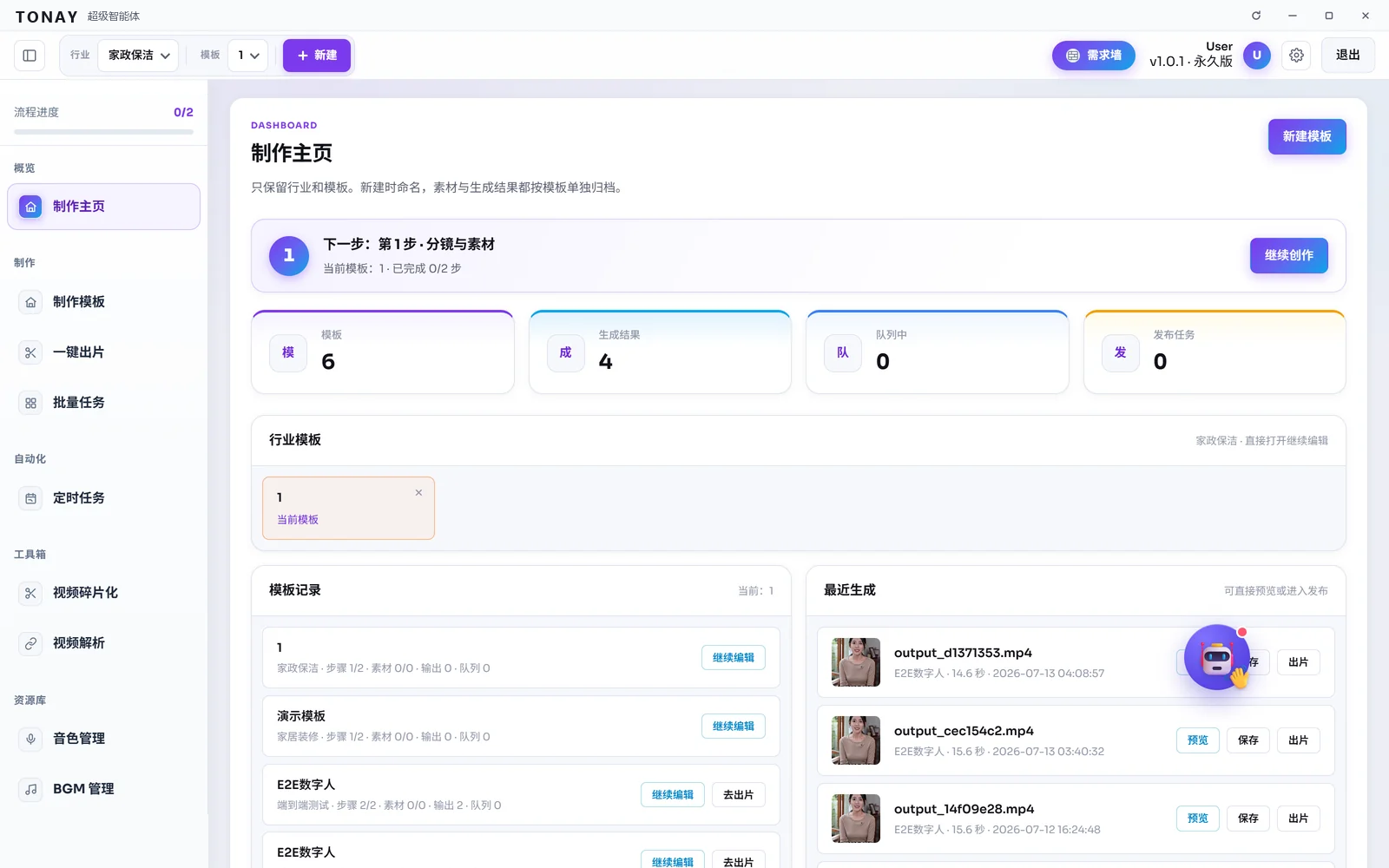Open 制作模板 in the sidebar
The image size is (1389, 868).
pyautogui.click(x=103, y=302)
